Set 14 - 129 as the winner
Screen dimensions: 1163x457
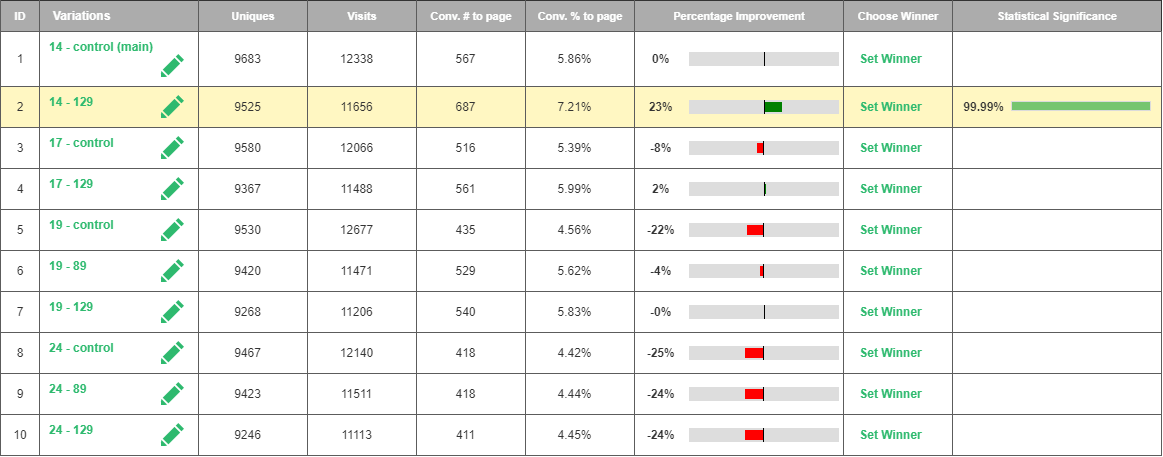(890, 107)
